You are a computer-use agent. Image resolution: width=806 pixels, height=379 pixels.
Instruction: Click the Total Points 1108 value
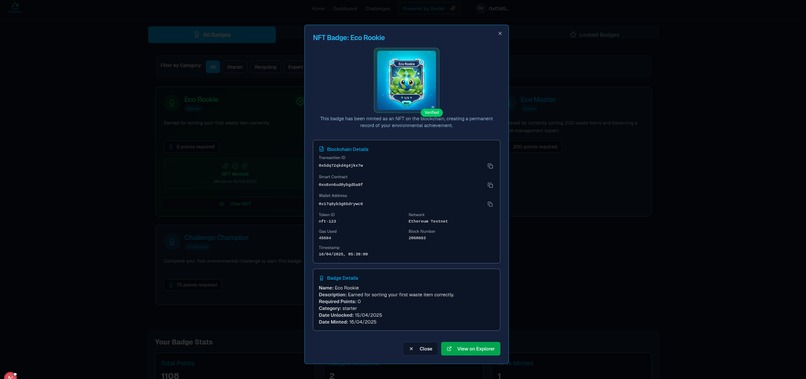pos(170,376)
